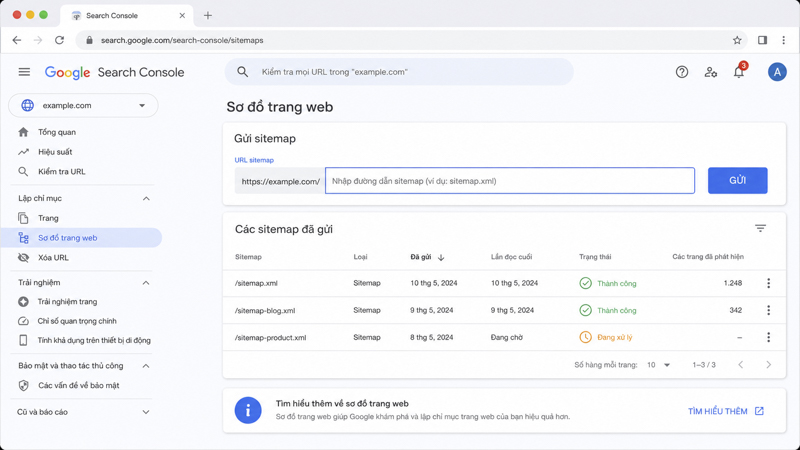Open the hamburger main menu icon
800x450 pixels.
[24, 72]
